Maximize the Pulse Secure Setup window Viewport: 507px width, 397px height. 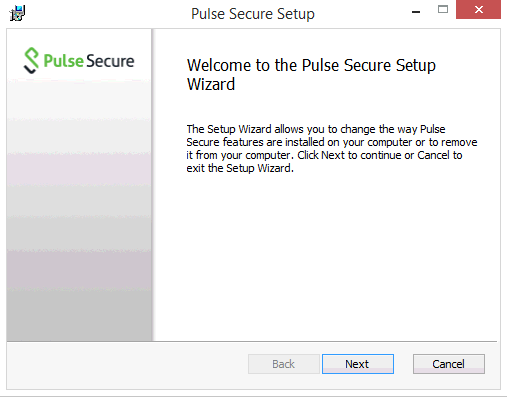(x=443, y=10)
